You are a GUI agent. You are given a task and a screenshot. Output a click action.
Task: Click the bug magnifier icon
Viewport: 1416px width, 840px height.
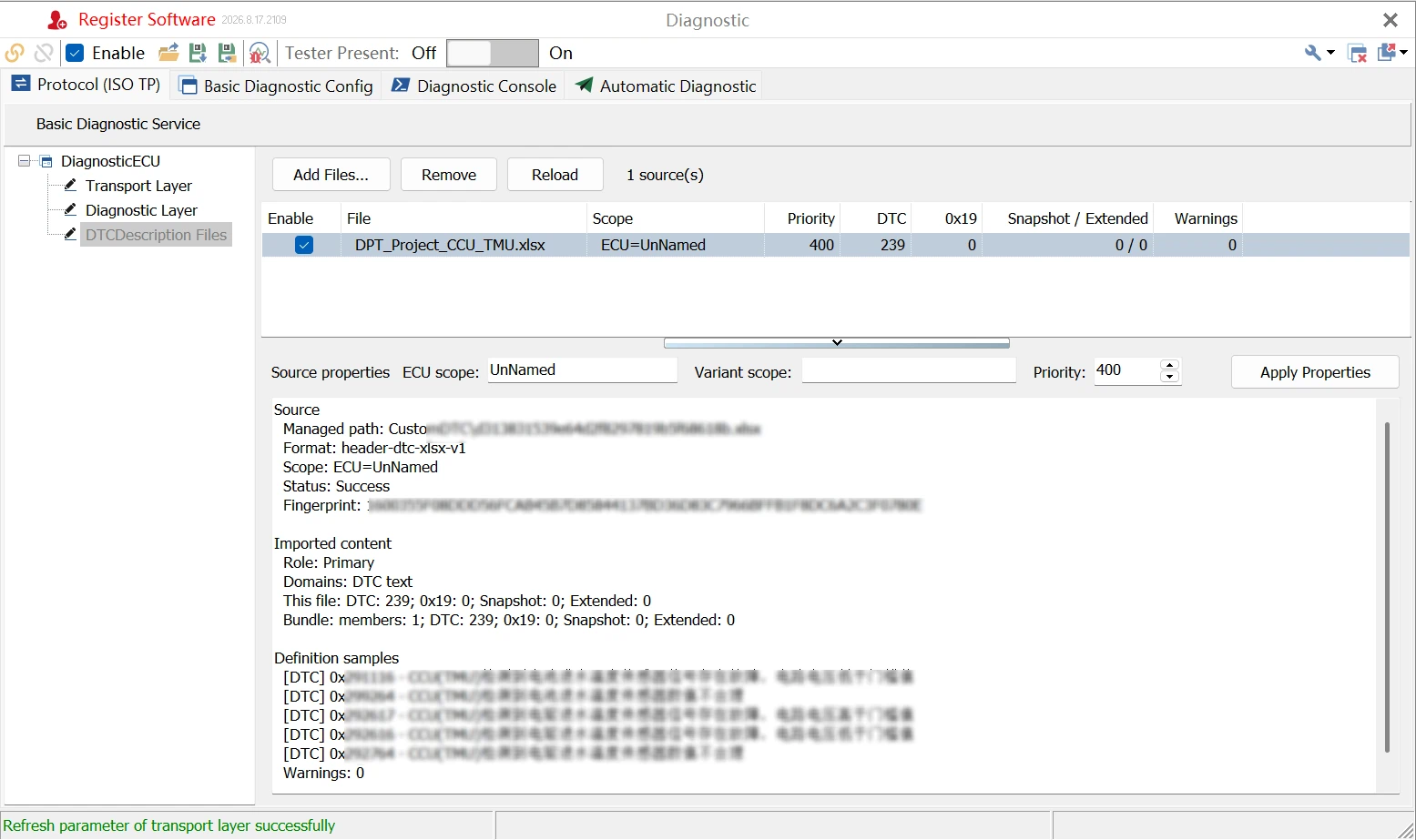pyautogui.click(x=260, y=53)
